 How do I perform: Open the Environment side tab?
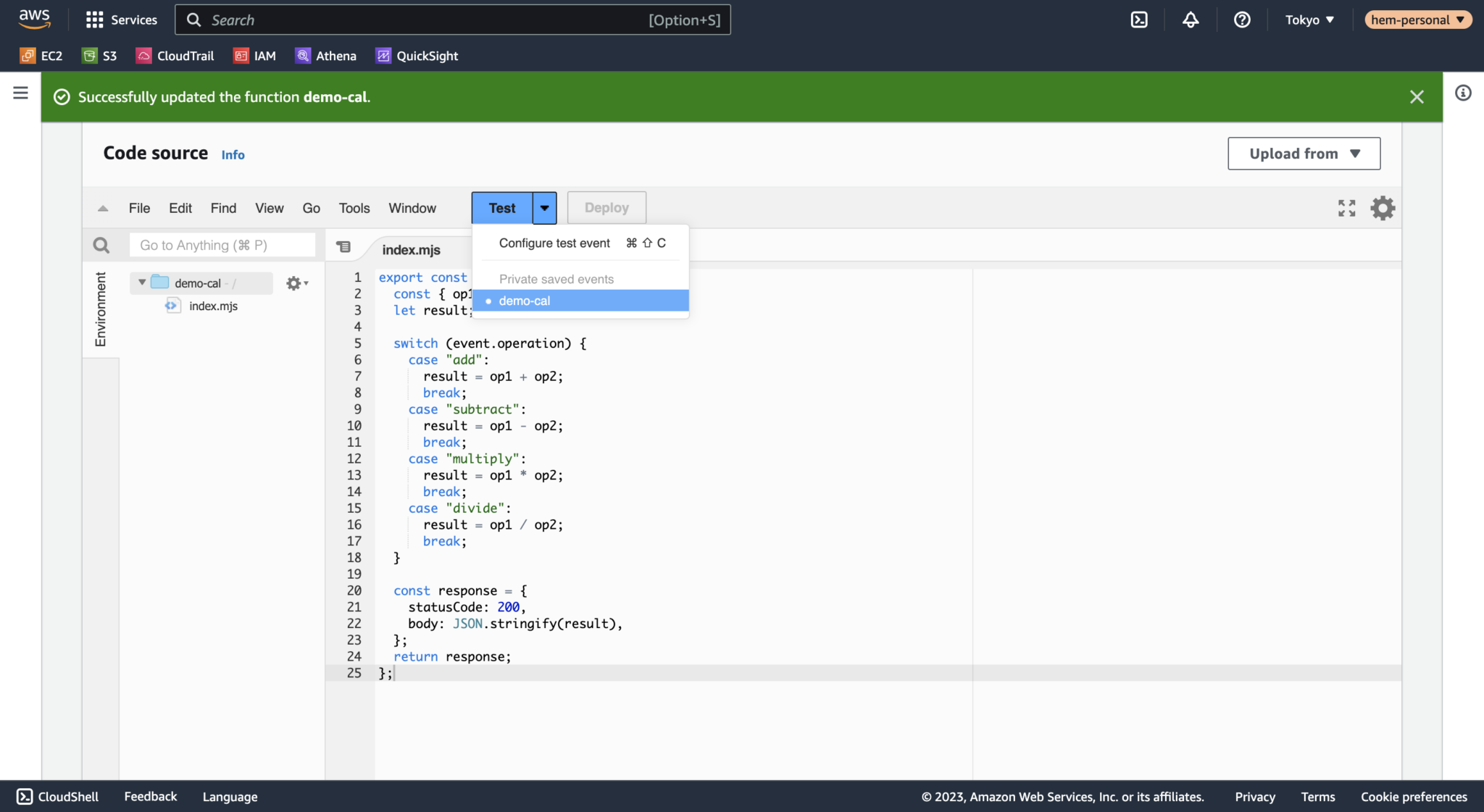(x=101, y=309)
